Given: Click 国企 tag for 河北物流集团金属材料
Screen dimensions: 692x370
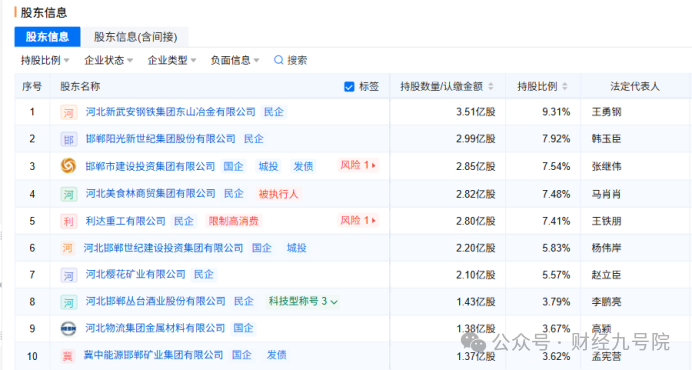Looking at the screenshot, I should [243, 328].
